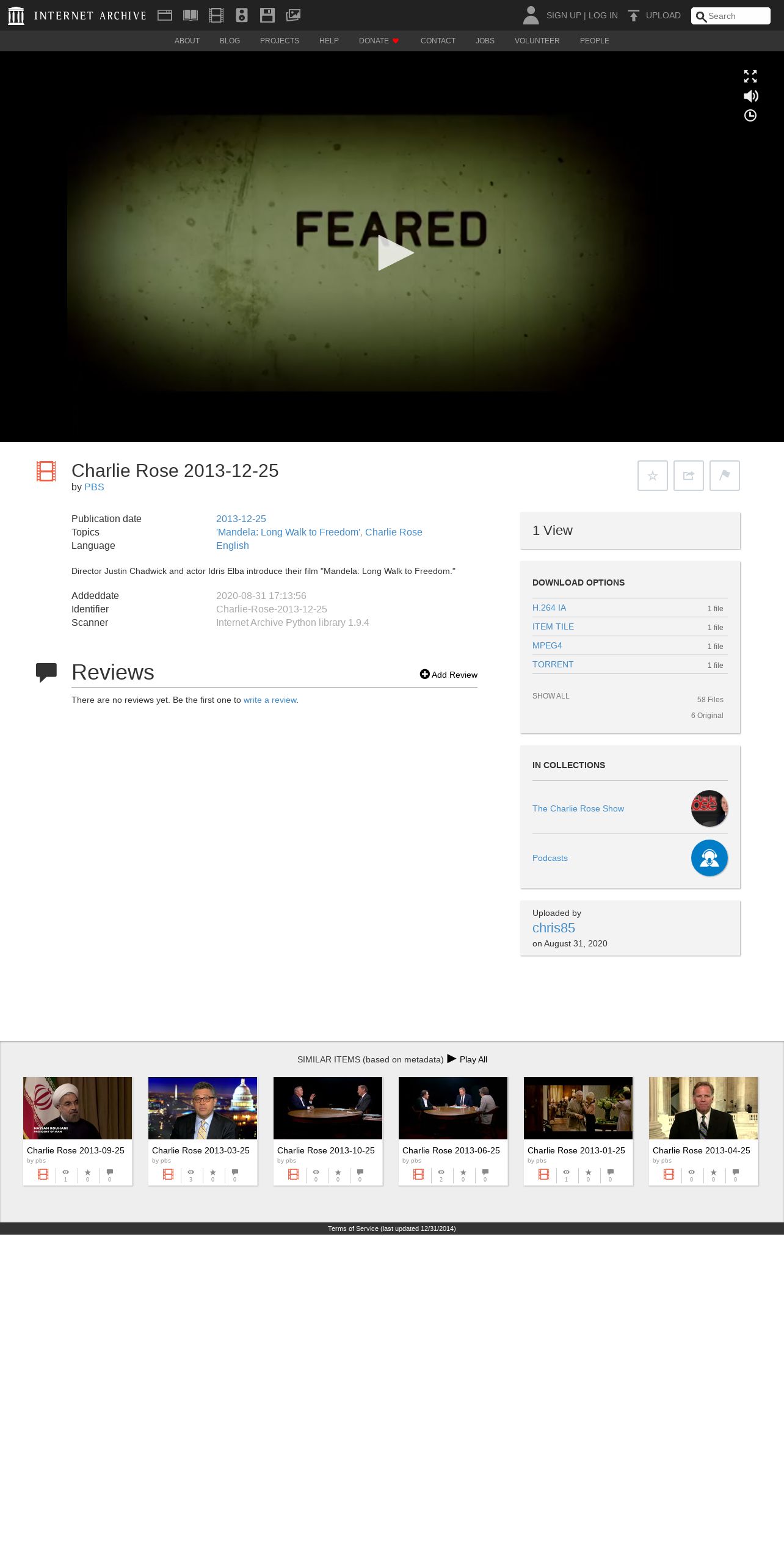Viewport: 784px width, 1568px height.
Task: Click the search field in the top bar
Action: 731,16
